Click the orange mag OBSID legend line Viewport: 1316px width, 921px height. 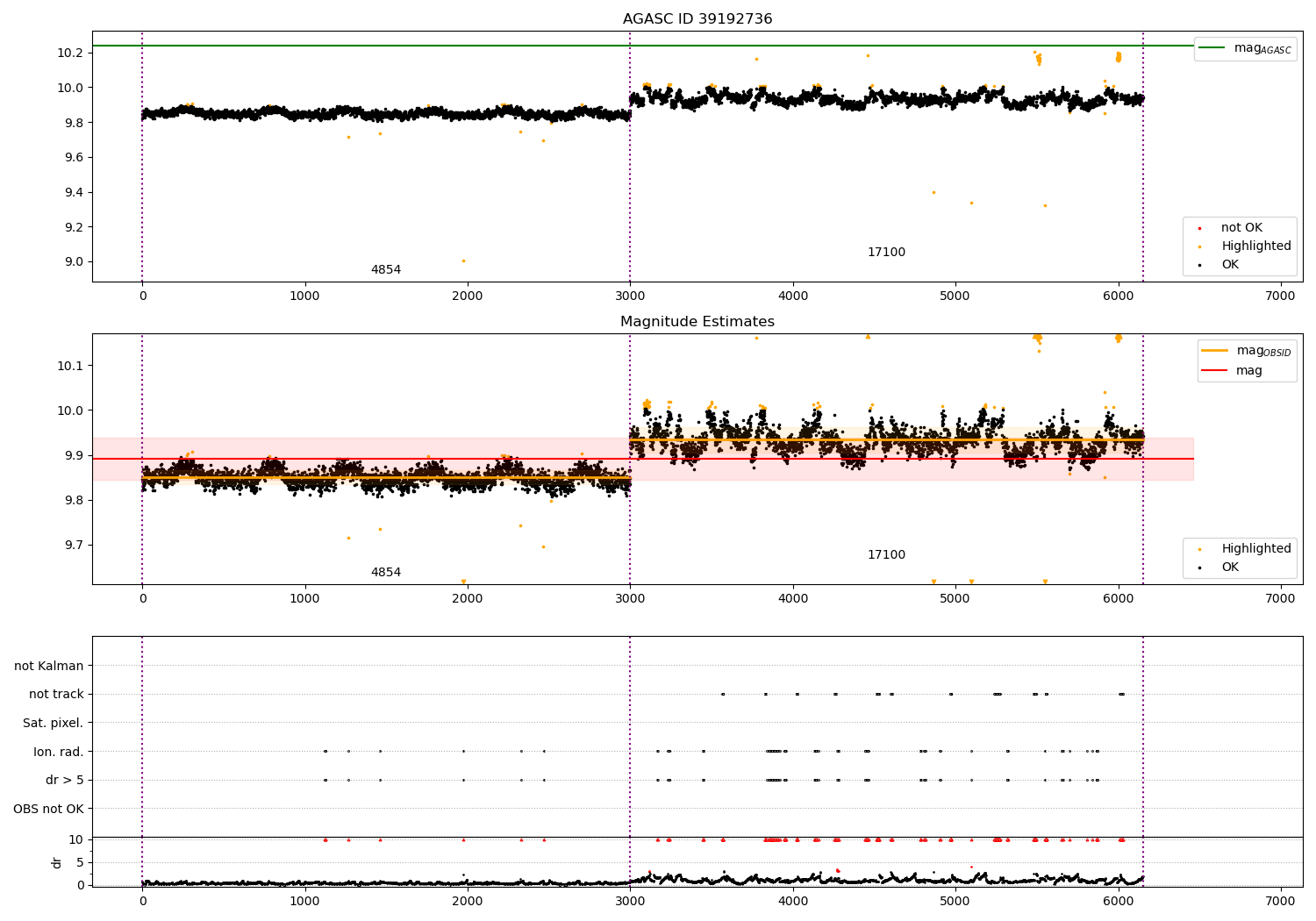(x=1214, y=351)
